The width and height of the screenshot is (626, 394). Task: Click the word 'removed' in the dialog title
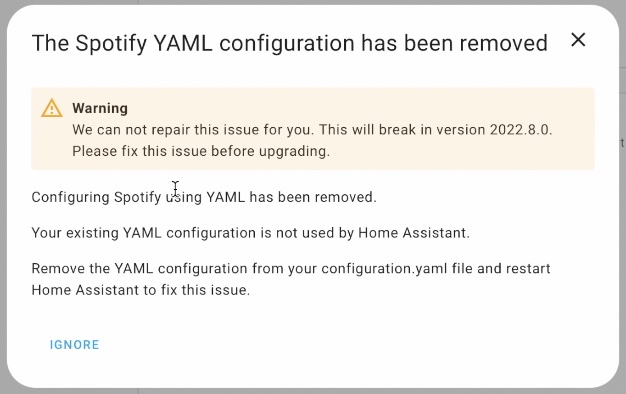pos(503,43)
